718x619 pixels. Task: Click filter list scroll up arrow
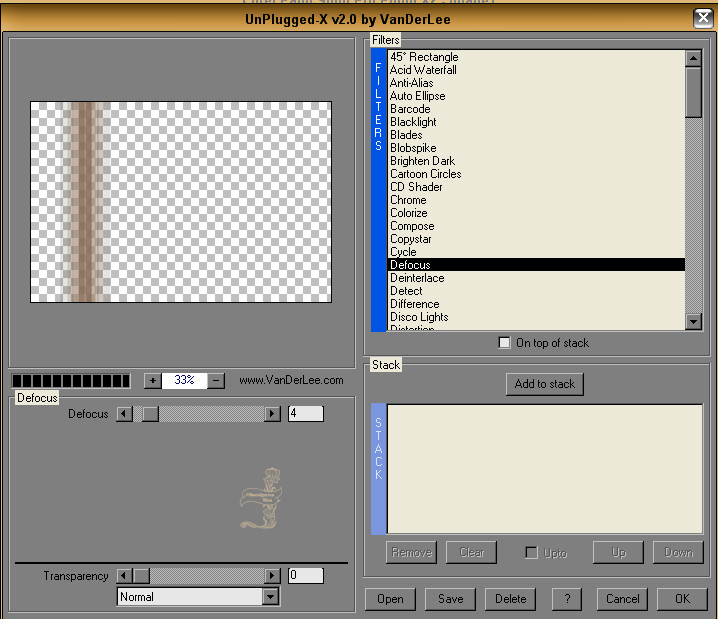694,58
